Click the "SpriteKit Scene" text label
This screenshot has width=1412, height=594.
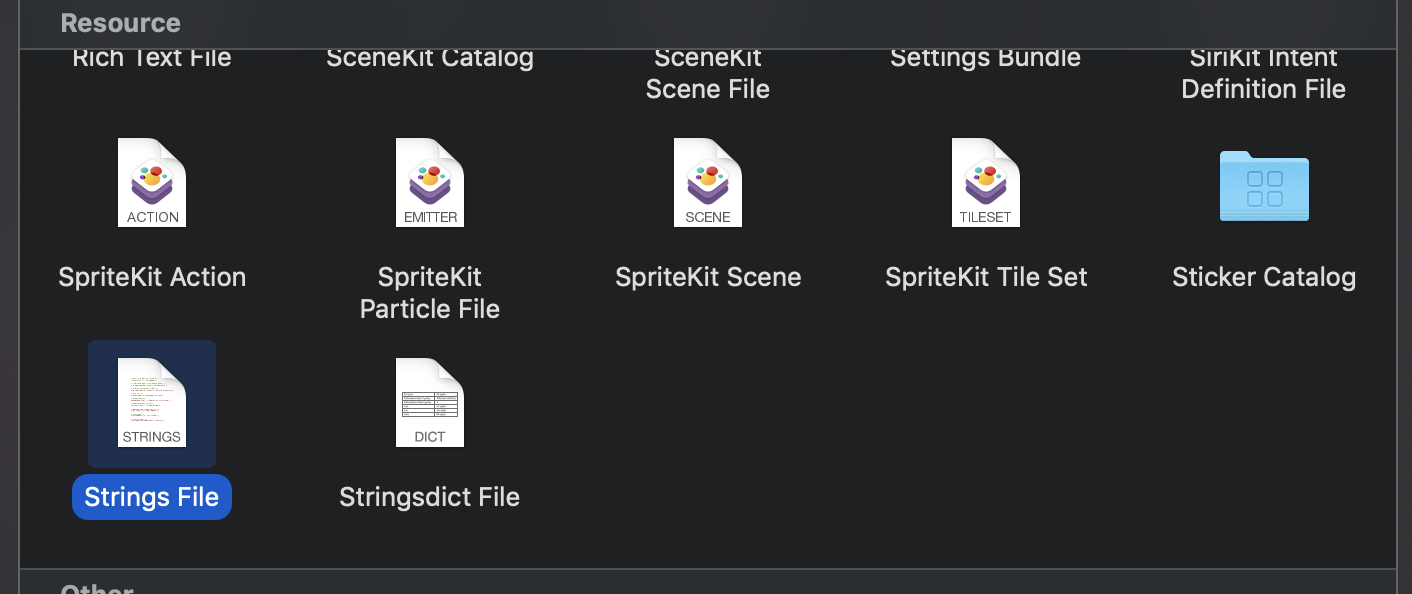click(708, 277)
